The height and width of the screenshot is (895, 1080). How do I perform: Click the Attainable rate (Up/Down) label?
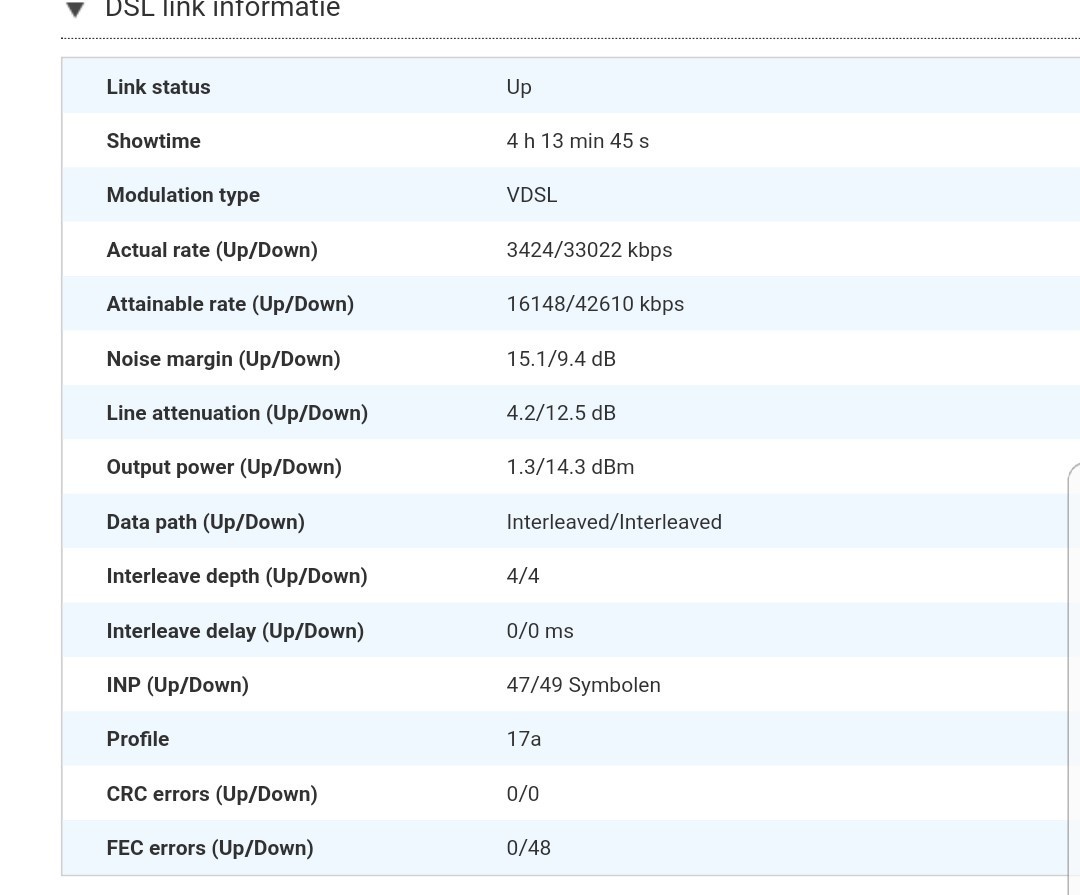tap(230, 304)
